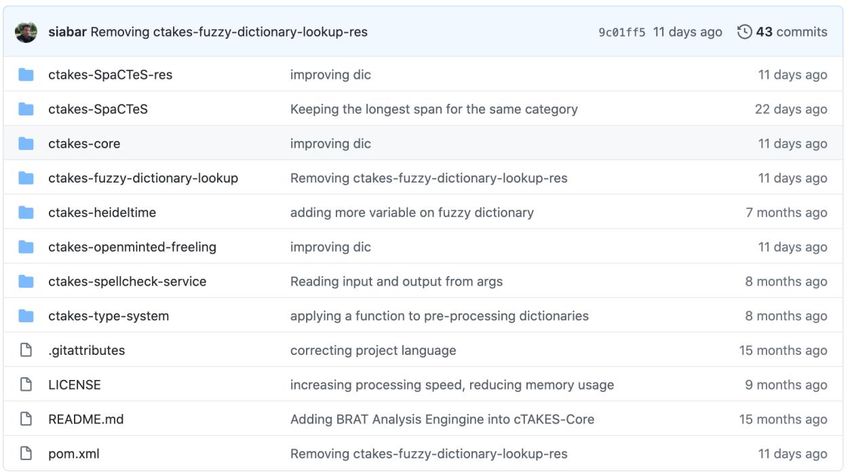
Task: Open the ctakes-spellcheck-service folder
Action: click(127, 281)
